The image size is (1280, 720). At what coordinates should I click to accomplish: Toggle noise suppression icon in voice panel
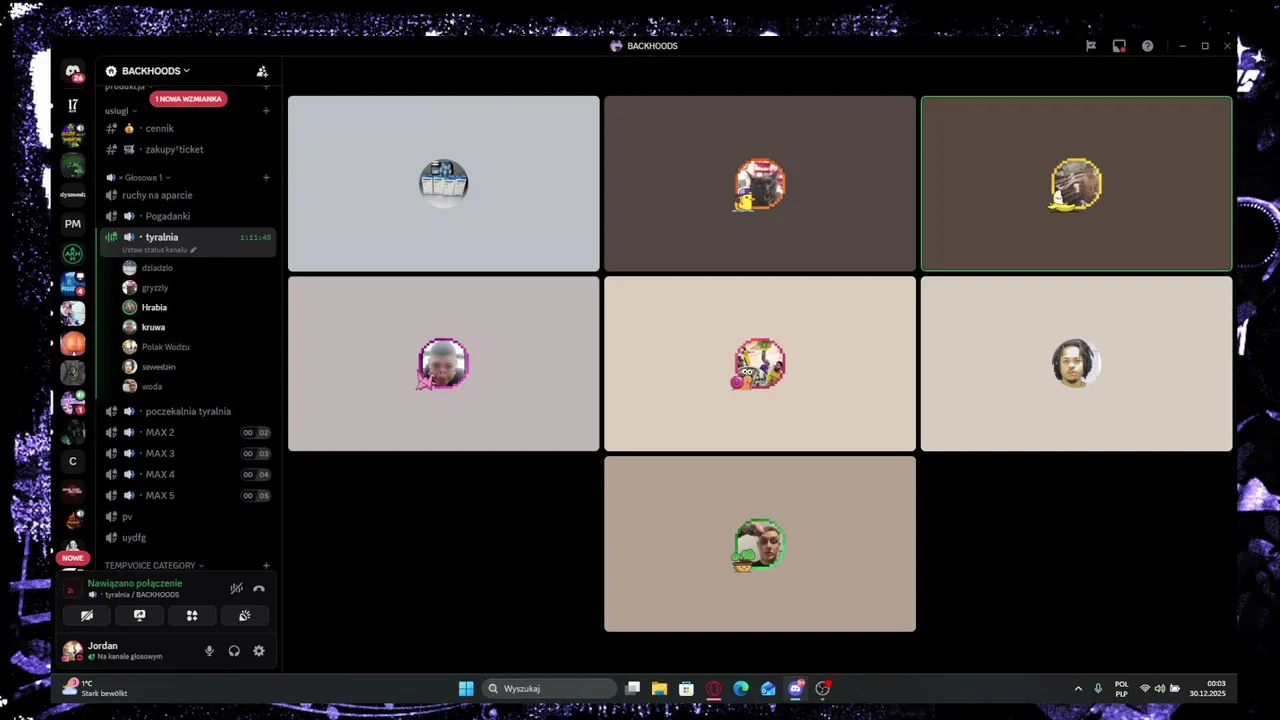(236, 589)
